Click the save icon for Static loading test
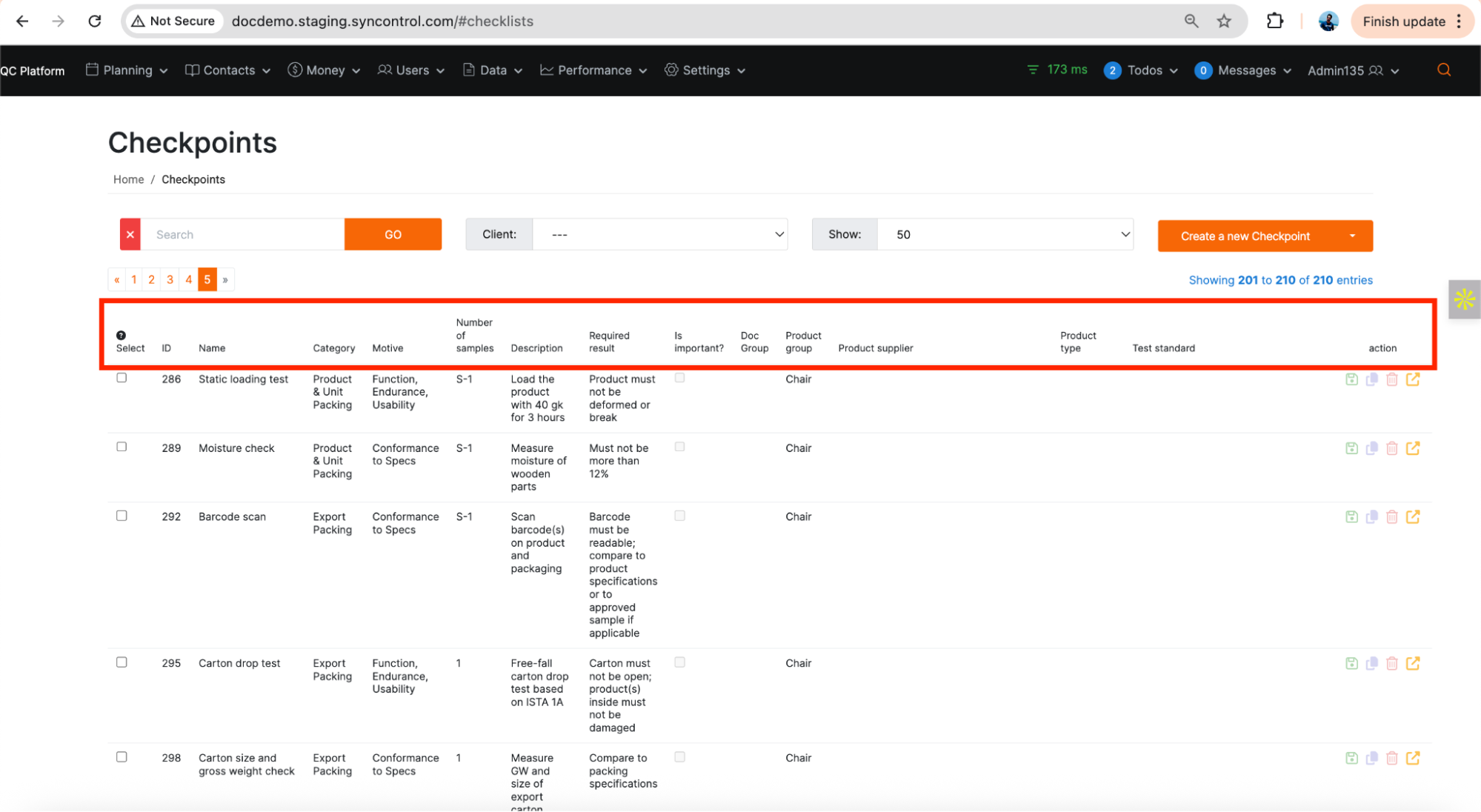Screen dimensions: 1481x812 1351,379
